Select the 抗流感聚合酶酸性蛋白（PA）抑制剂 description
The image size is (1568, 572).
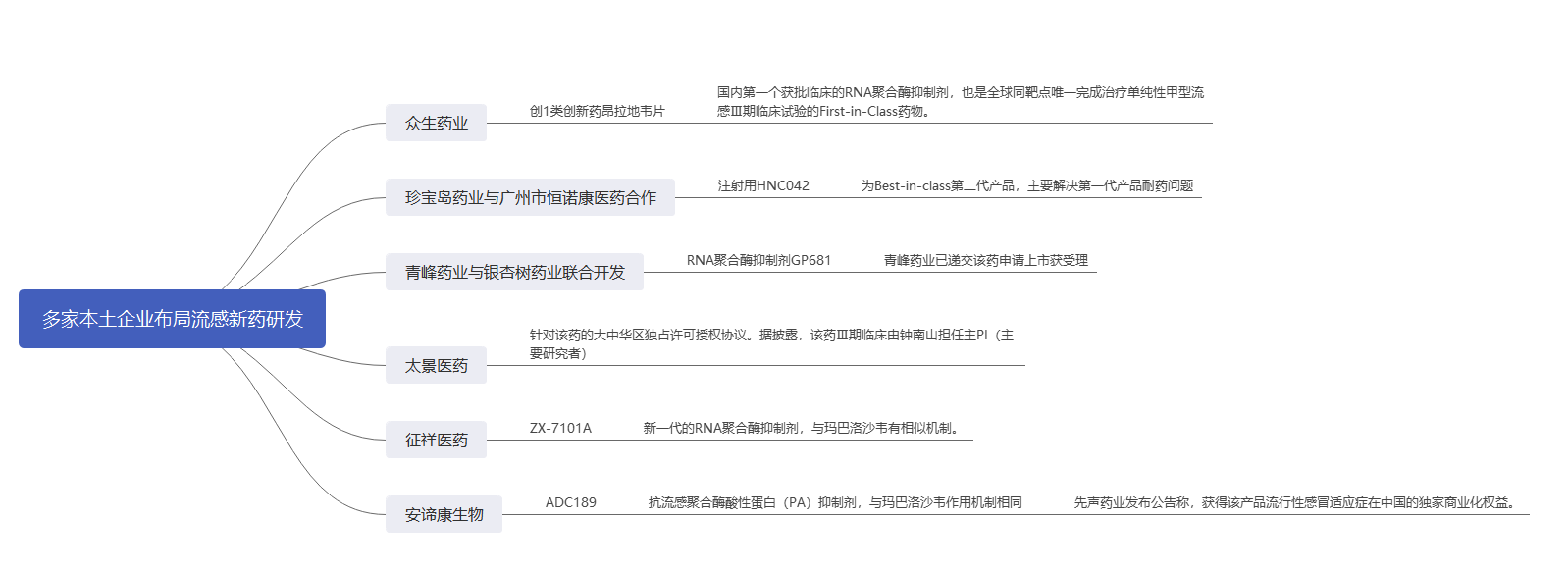[x=835, y=502]
